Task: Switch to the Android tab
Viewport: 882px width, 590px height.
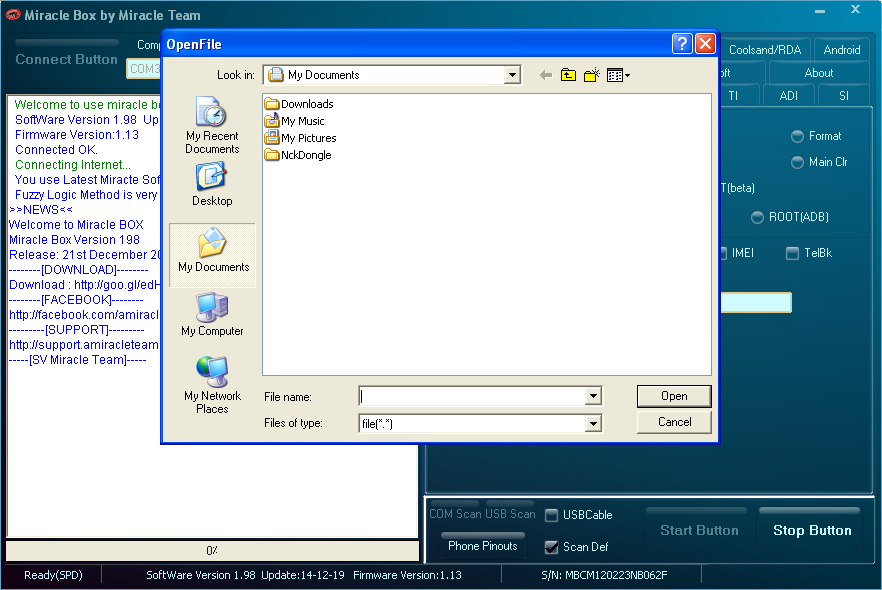Action: coord(842,49)
